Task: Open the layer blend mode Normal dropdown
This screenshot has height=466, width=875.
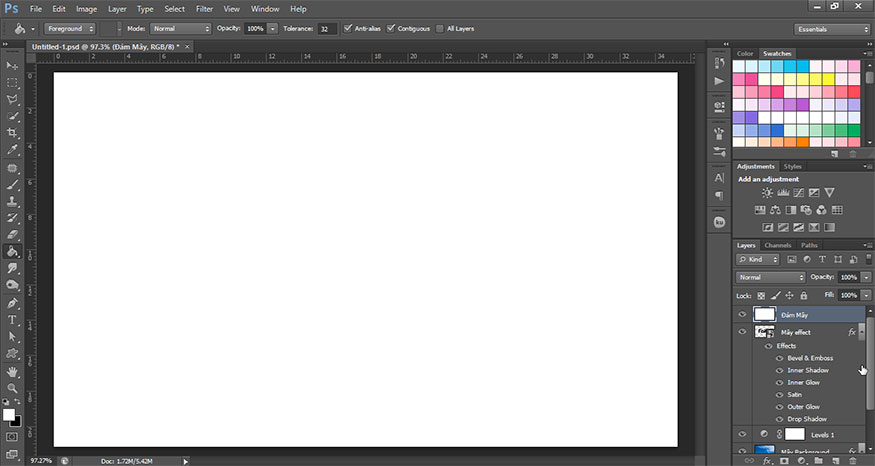Action: tap(770, 277)
